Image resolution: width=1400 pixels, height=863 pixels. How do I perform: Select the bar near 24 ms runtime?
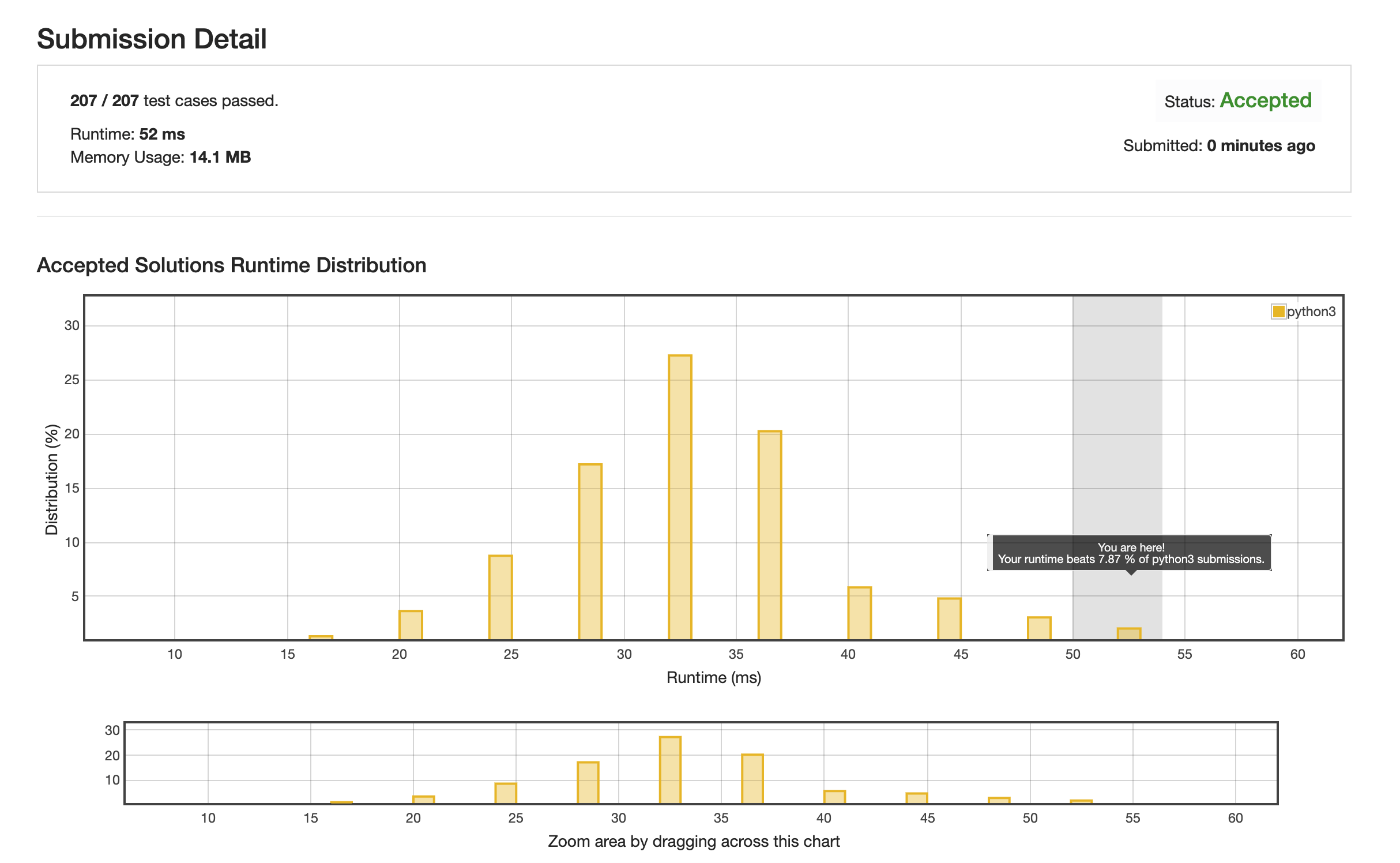pyautogui.click(x=500, y=597)
